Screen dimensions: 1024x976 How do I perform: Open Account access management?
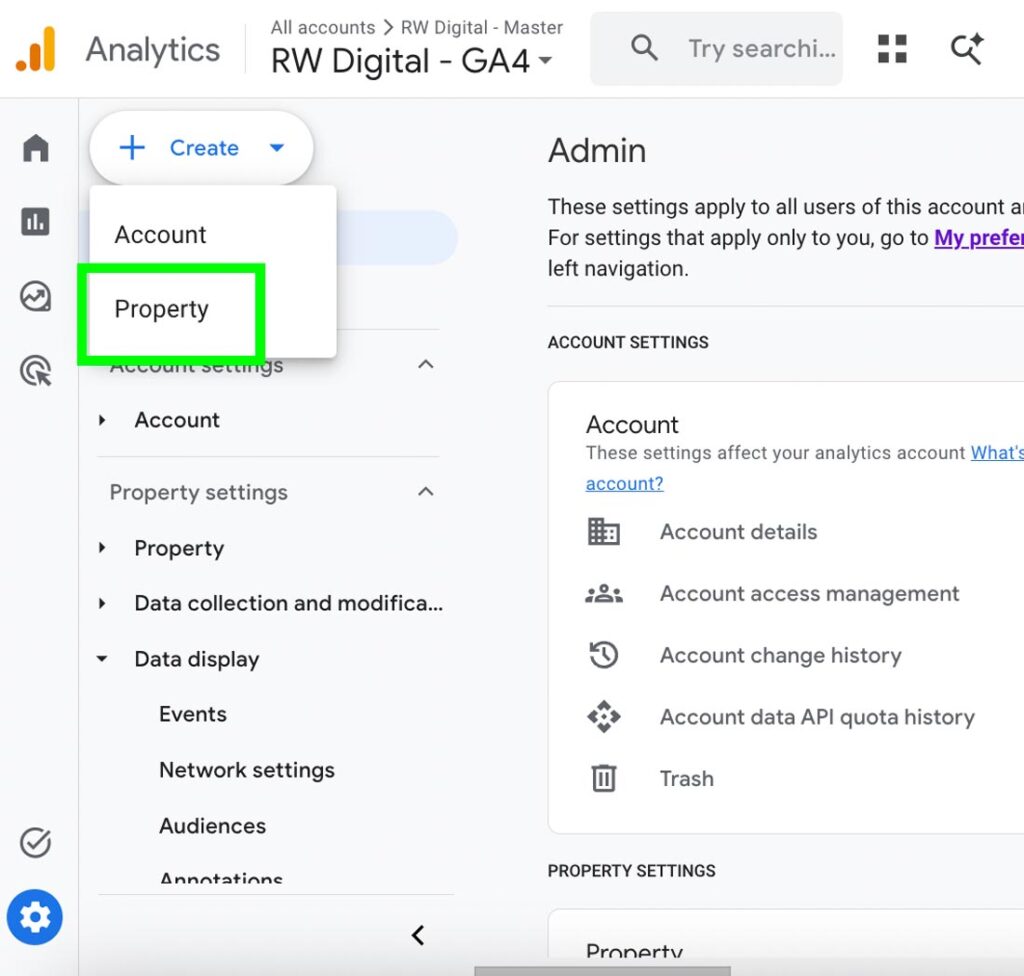(x=809, y=593)
